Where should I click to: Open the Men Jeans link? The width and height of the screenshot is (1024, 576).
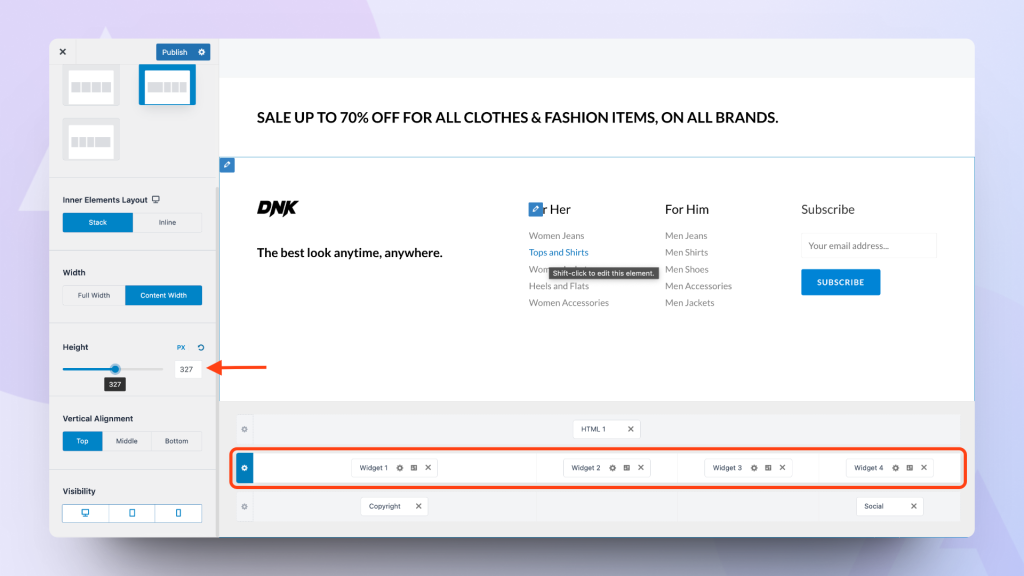[x=686, y=236]
